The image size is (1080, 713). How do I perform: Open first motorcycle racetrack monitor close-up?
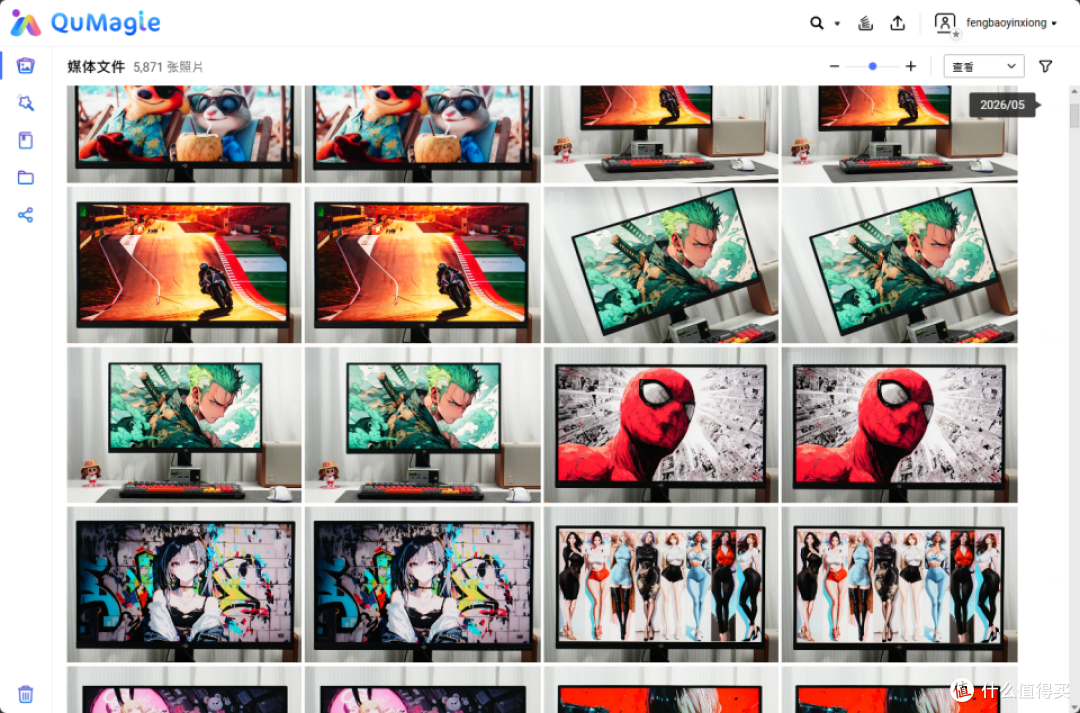(184, 265)
